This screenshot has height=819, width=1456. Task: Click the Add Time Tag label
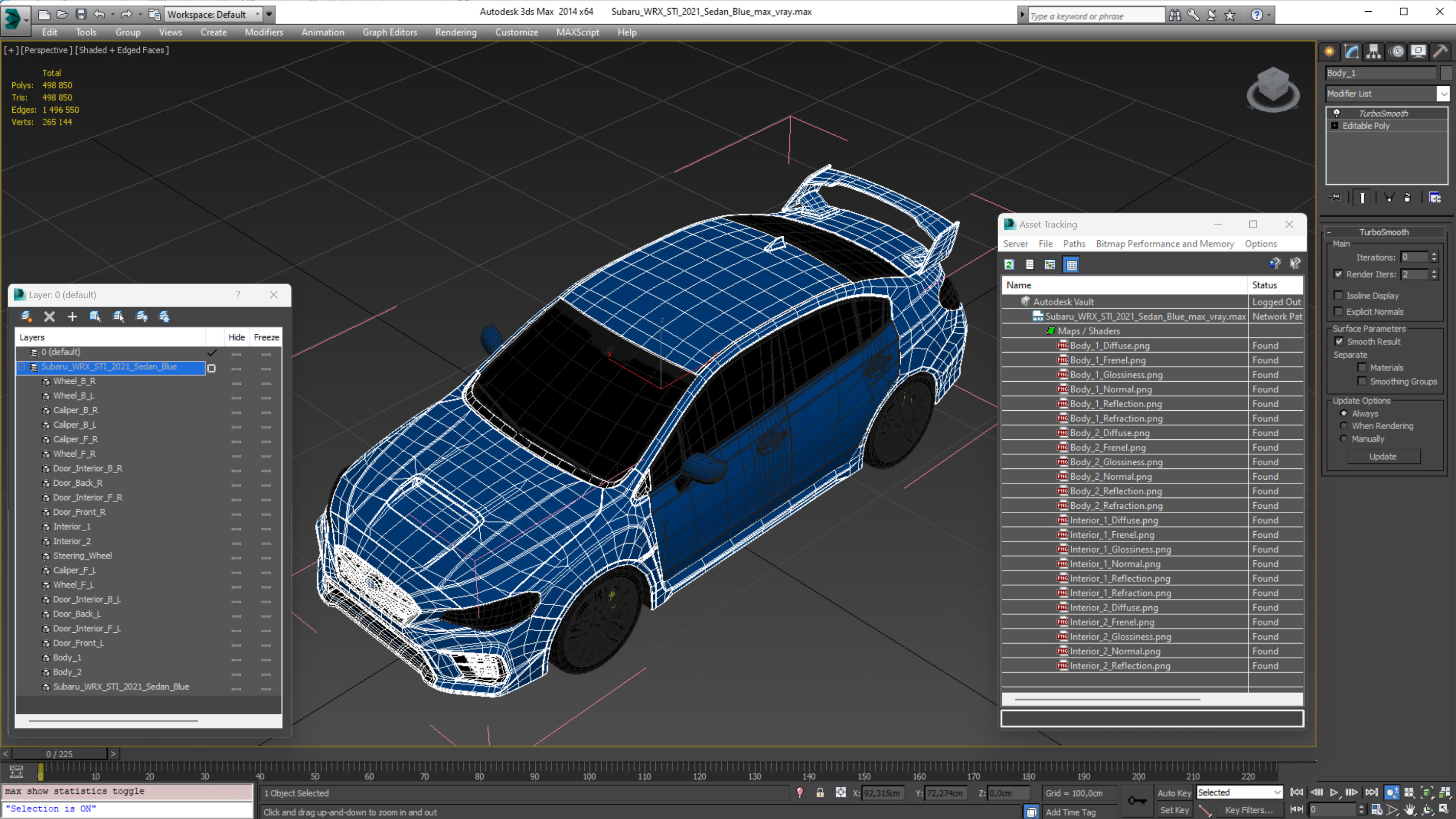tap(1071, 812)
